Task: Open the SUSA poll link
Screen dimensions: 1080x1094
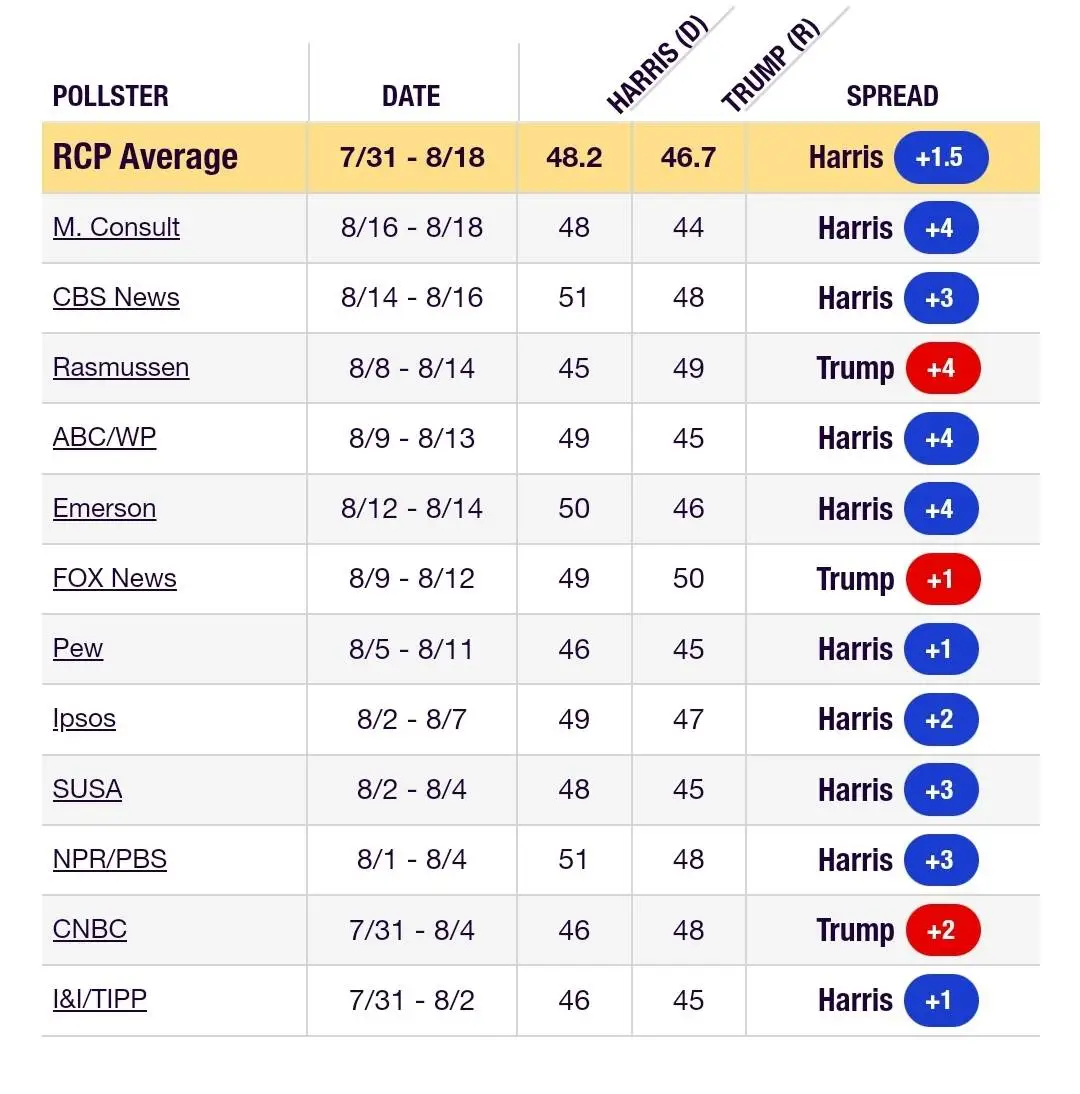Action: point(87,788)
